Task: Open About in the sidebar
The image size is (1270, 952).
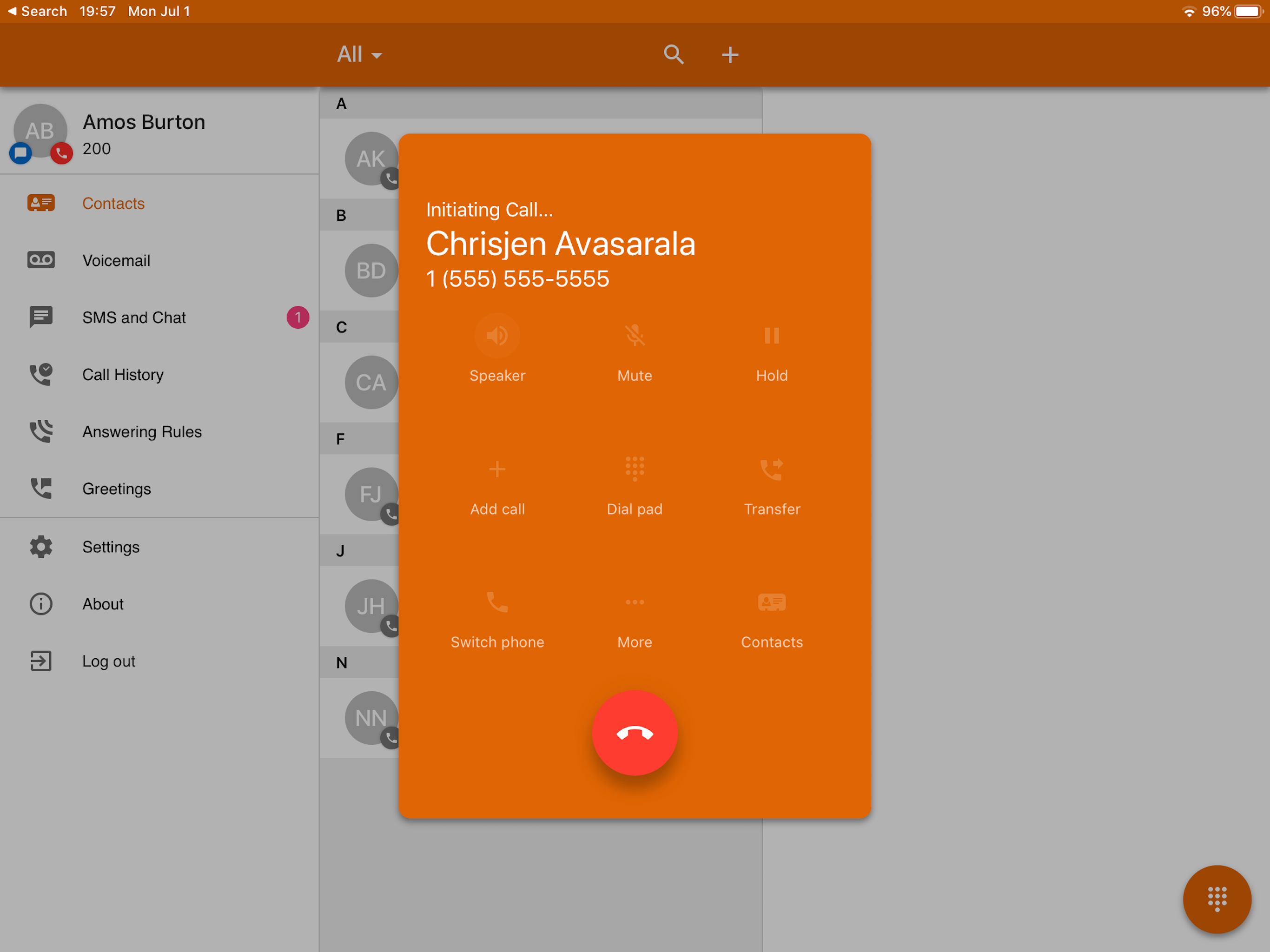Action: tap(159, 604)
